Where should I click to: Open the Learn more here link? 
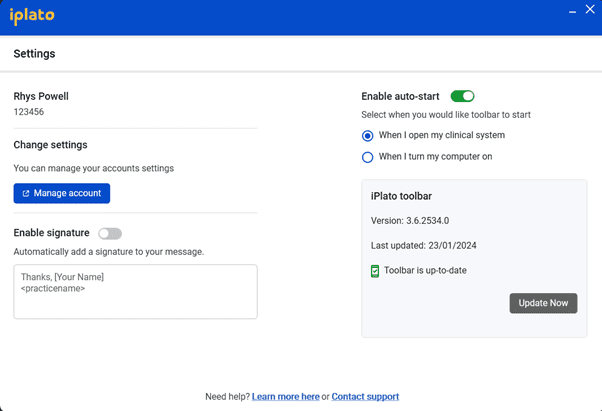click(x=286, y=396)
